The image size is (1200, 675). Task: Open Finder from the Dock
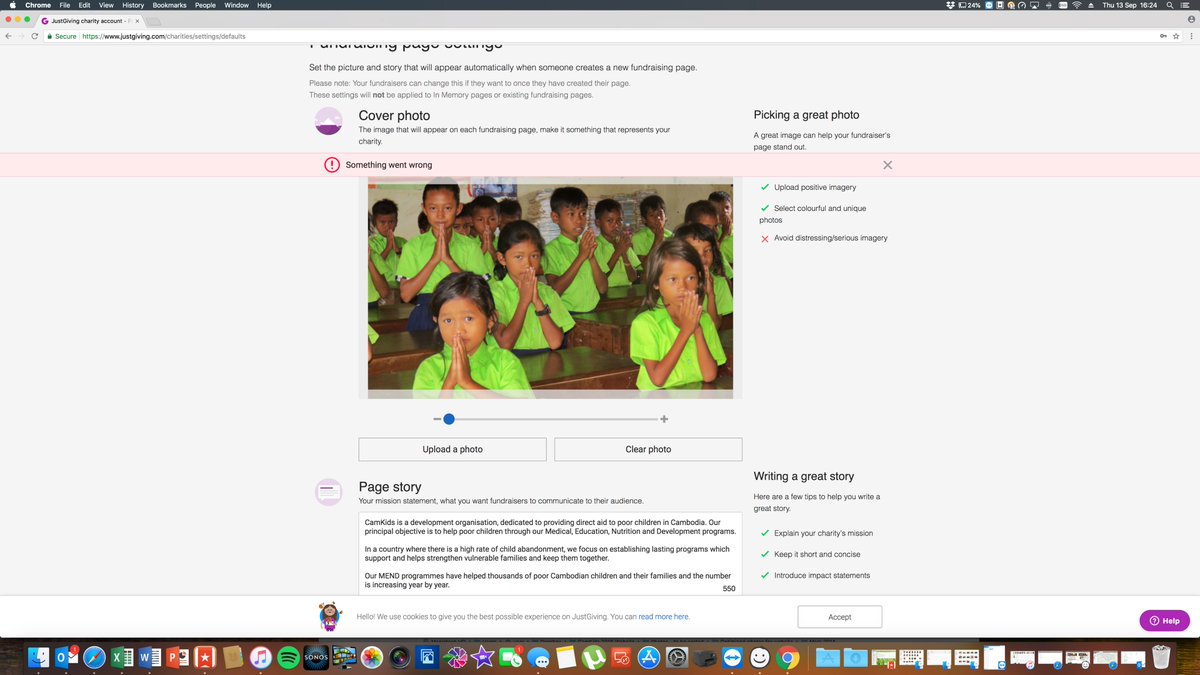39,657
